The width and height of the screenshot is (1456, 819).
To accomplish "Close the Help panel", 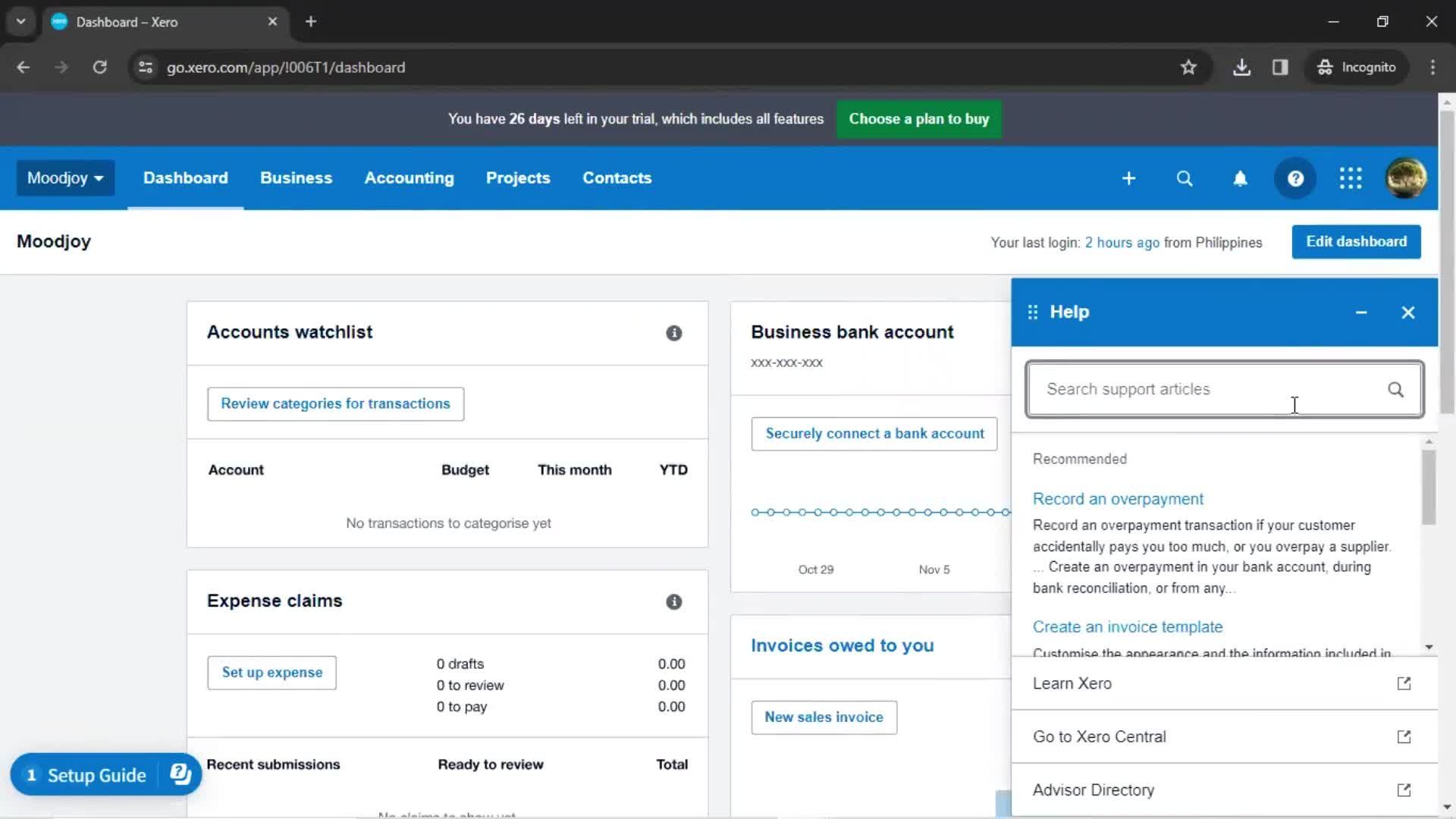I will 1408,312.
